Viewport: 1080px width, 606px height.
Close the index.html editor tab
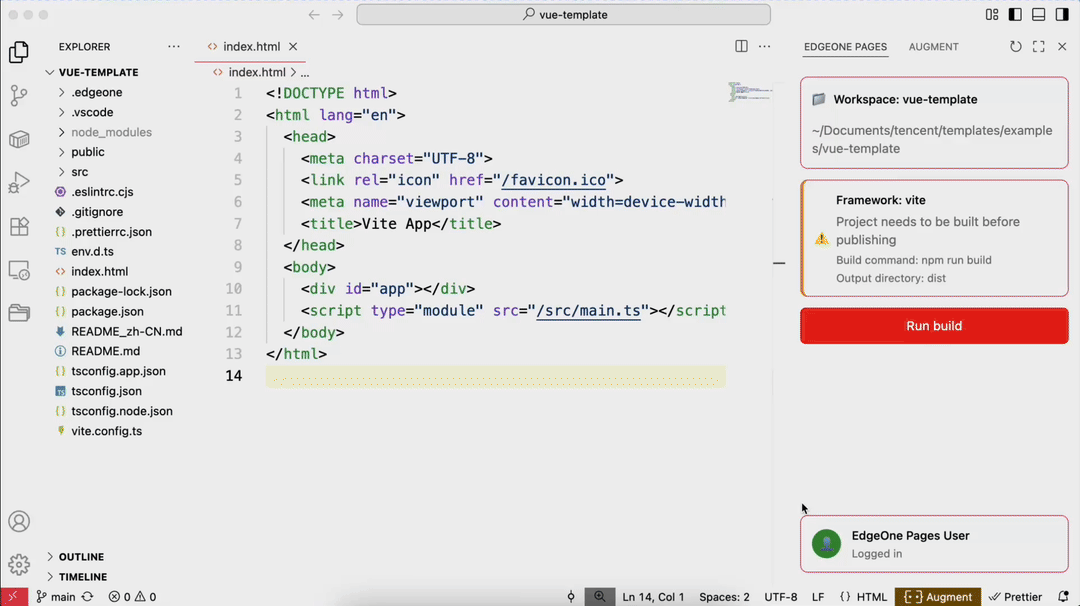pos(293,46)
